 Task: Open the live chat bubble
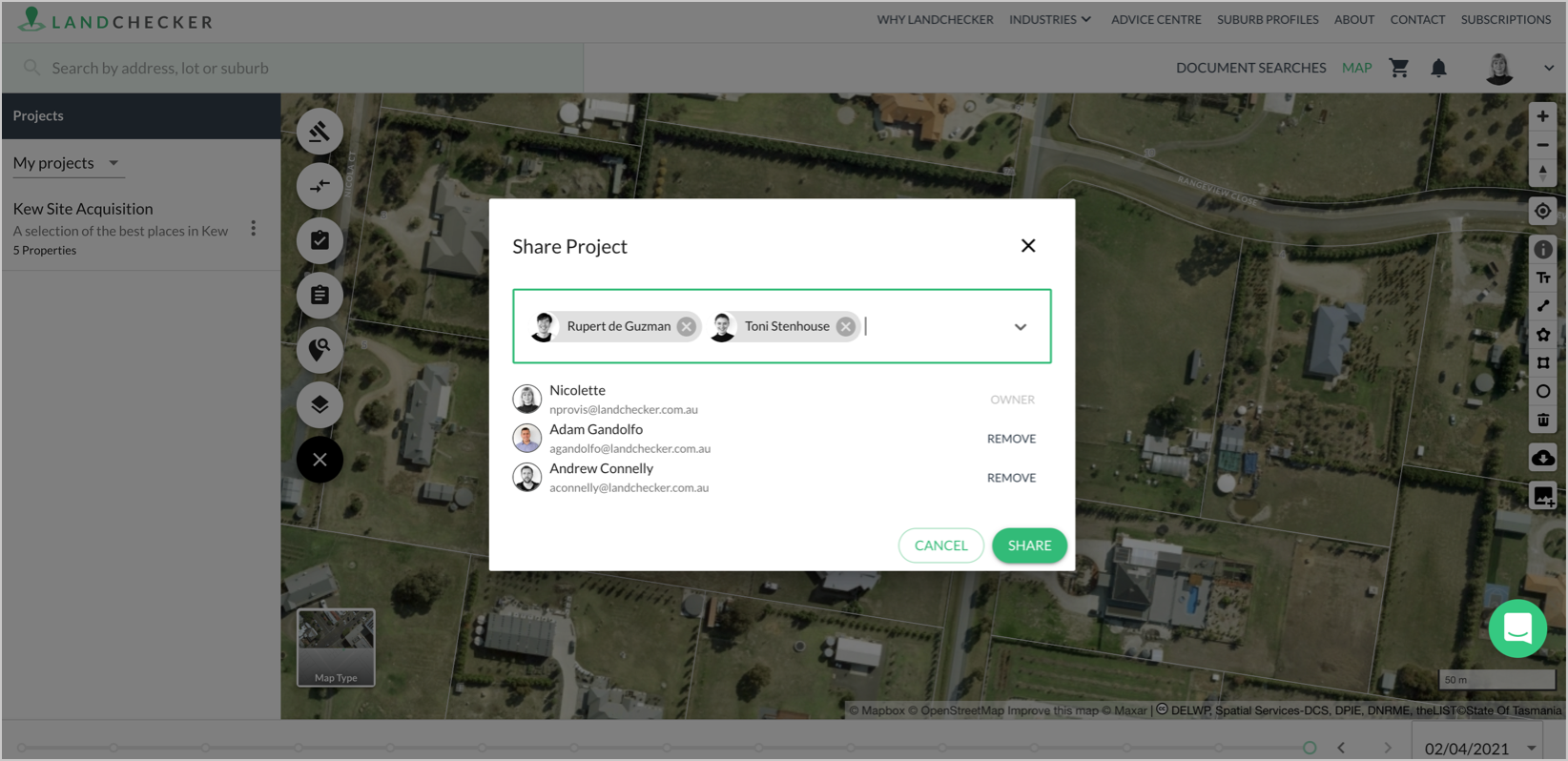[1517, 628]
